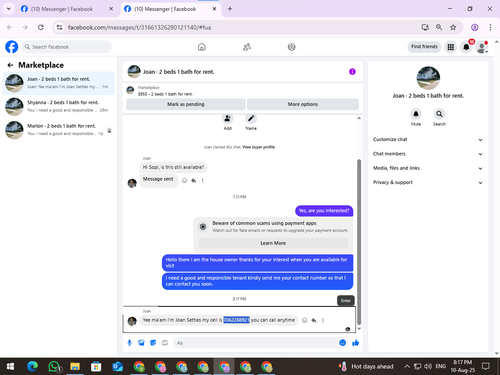The height and width of the screenshot is (375, 500).
Task: Mute the chat with the bell icon
Action: [416, 114]
